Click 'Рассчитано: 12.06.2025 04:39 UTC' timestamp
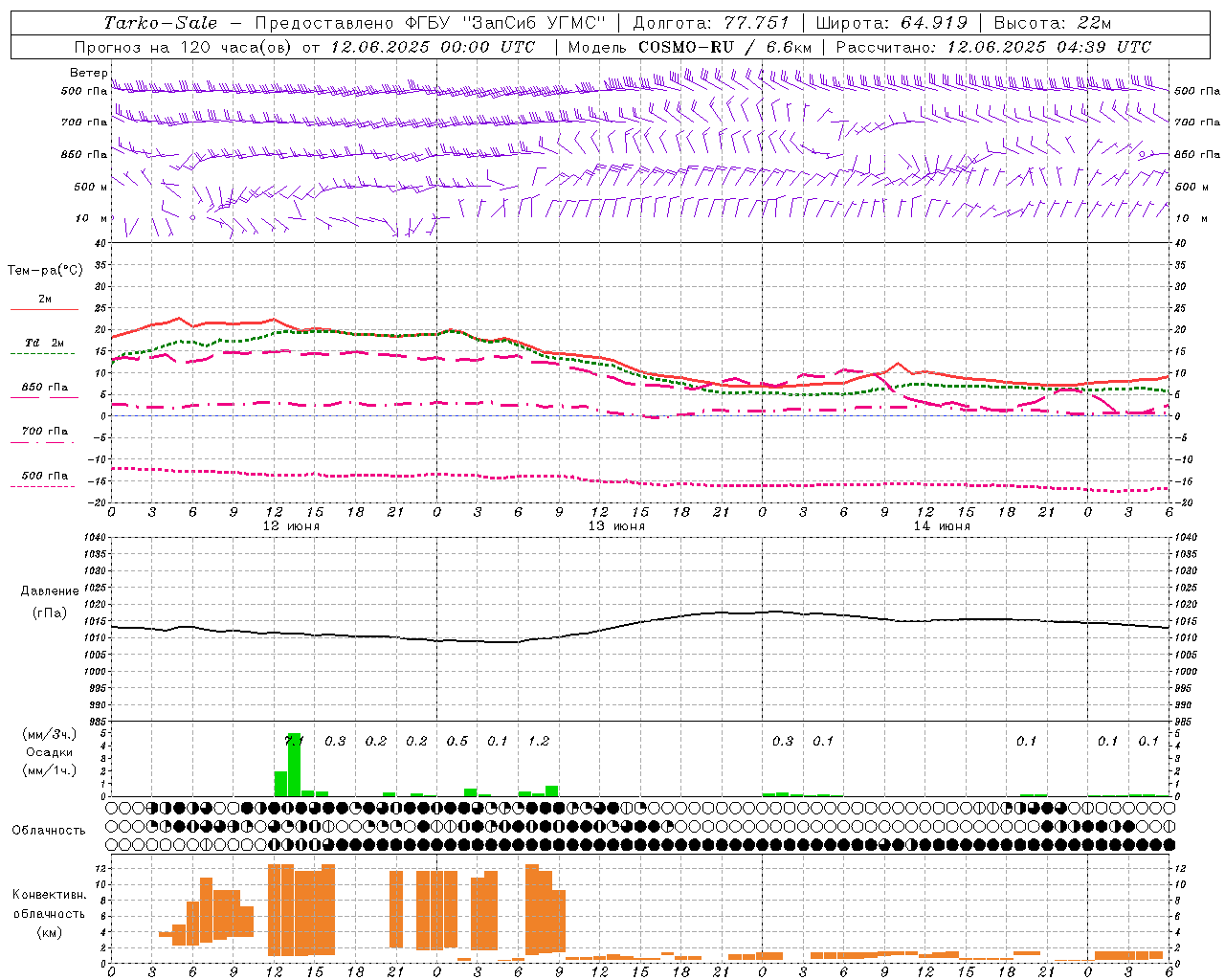This screenshot has width=1225, height=980. click(x=993, y=47)
